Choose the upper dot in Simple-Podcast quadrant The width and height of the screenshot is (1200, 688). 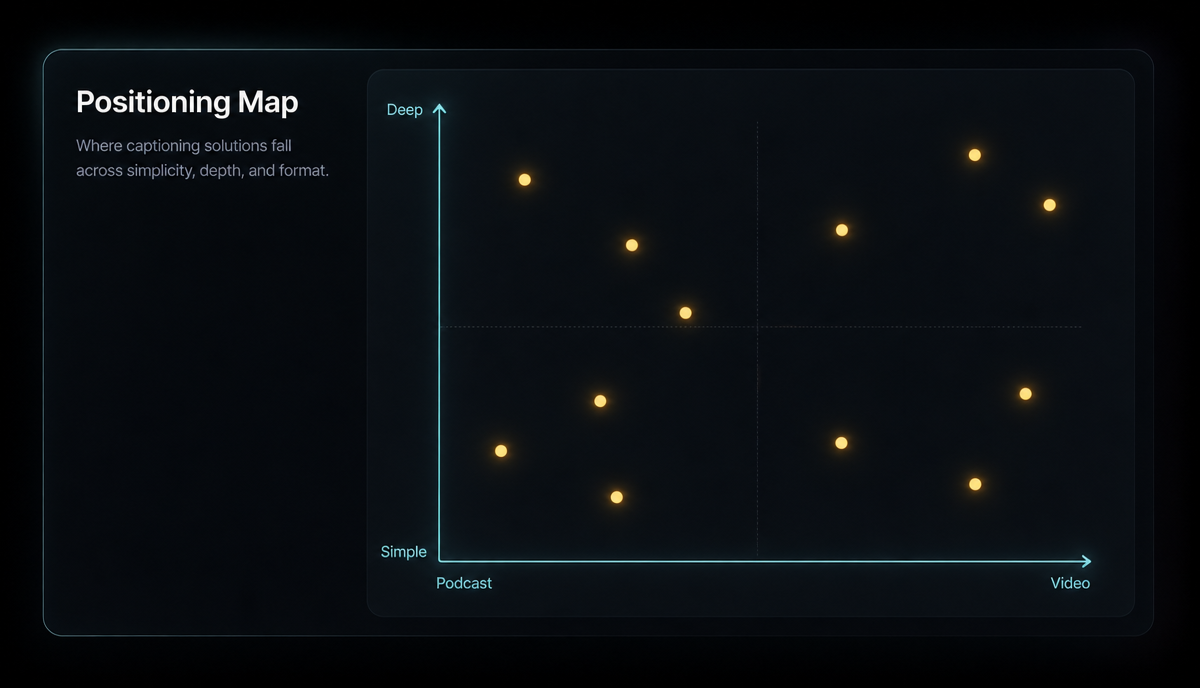coord(600,401)
